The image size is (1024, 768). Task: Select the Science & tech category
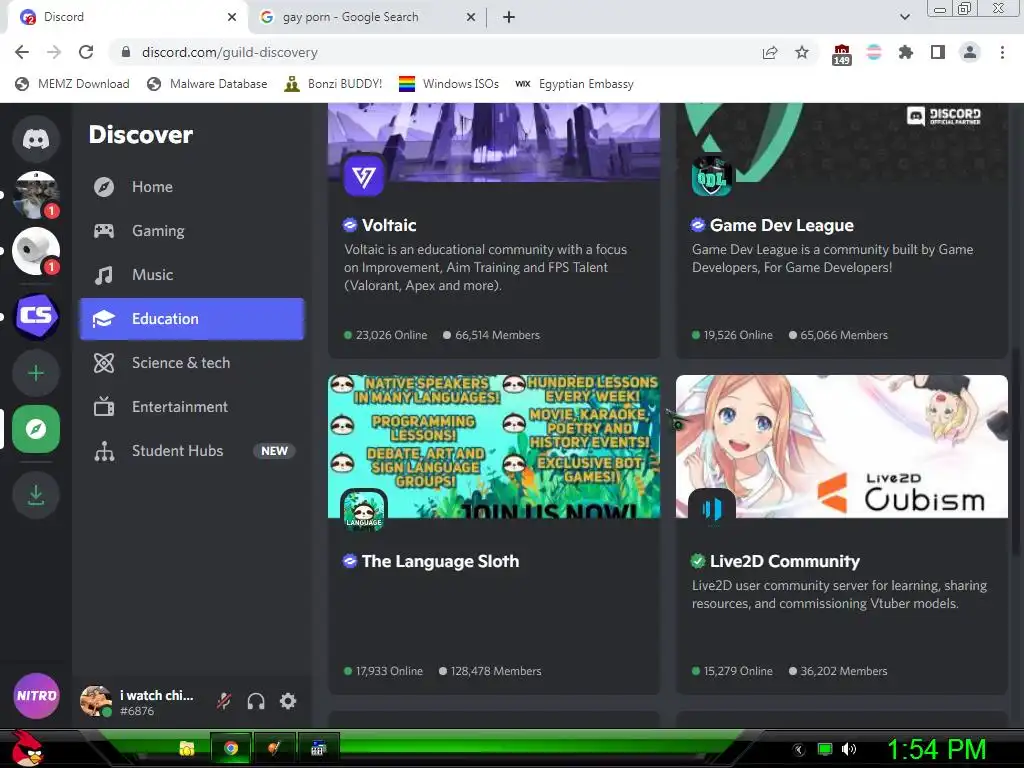coord(191,362)
